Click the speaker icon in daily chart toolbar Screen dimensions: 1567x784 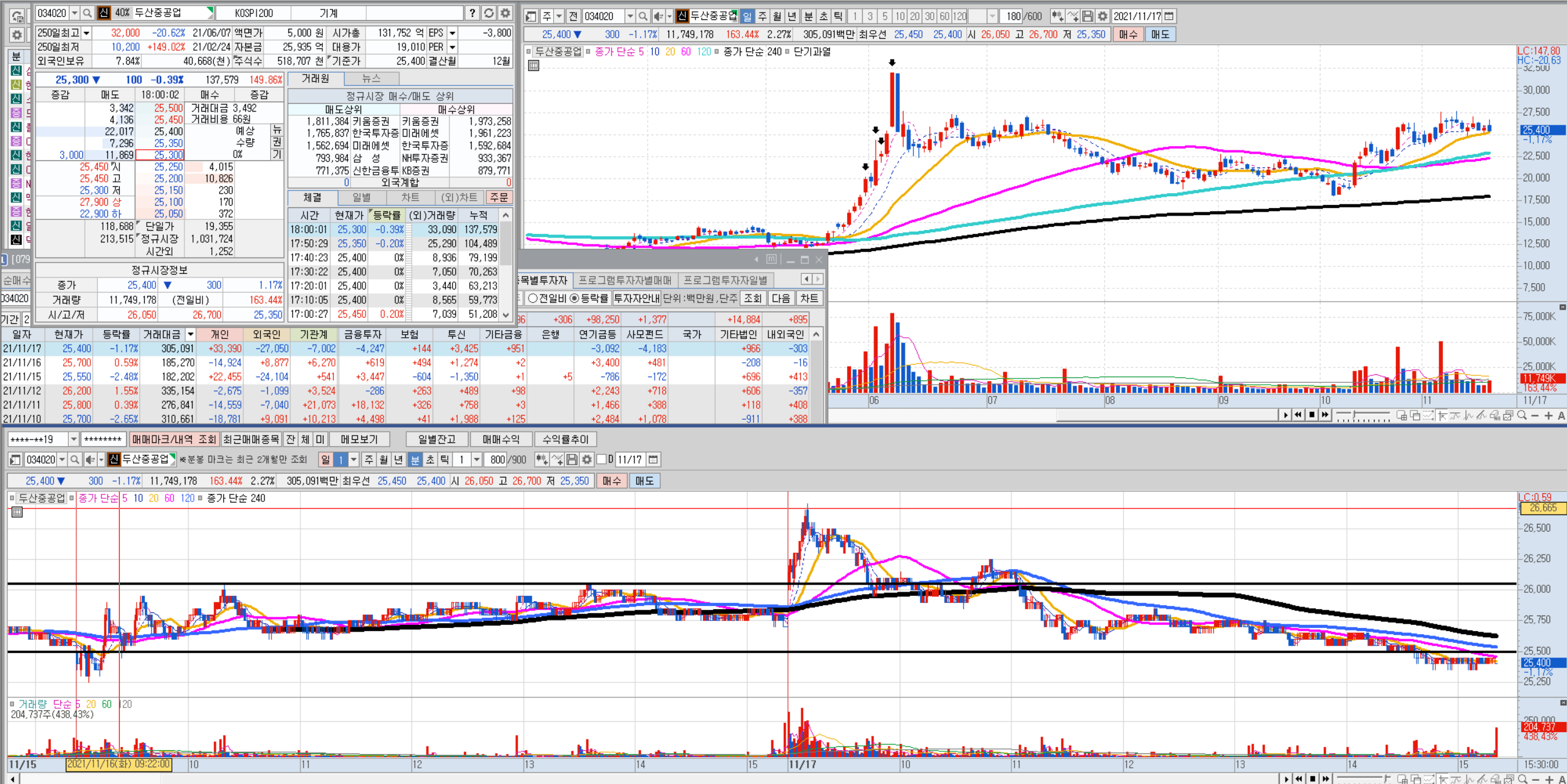tap(658, 16)
